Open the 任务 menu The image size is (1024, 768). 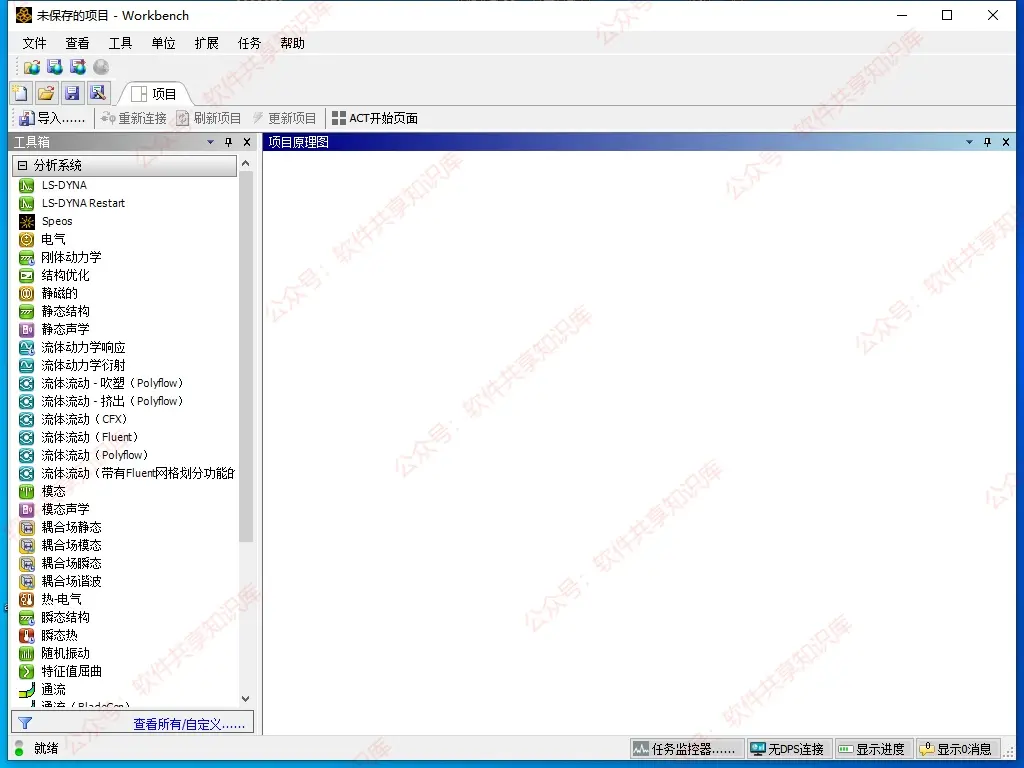point(249,43)
